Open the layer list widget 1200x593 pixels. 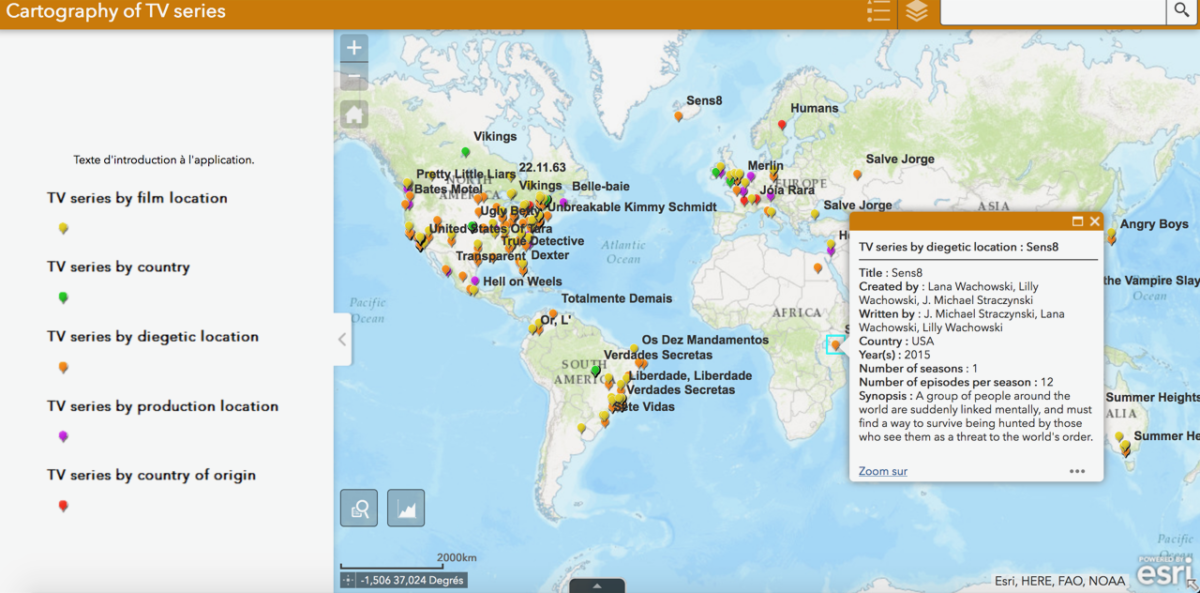pyautogui.click(x=917, y=12)
